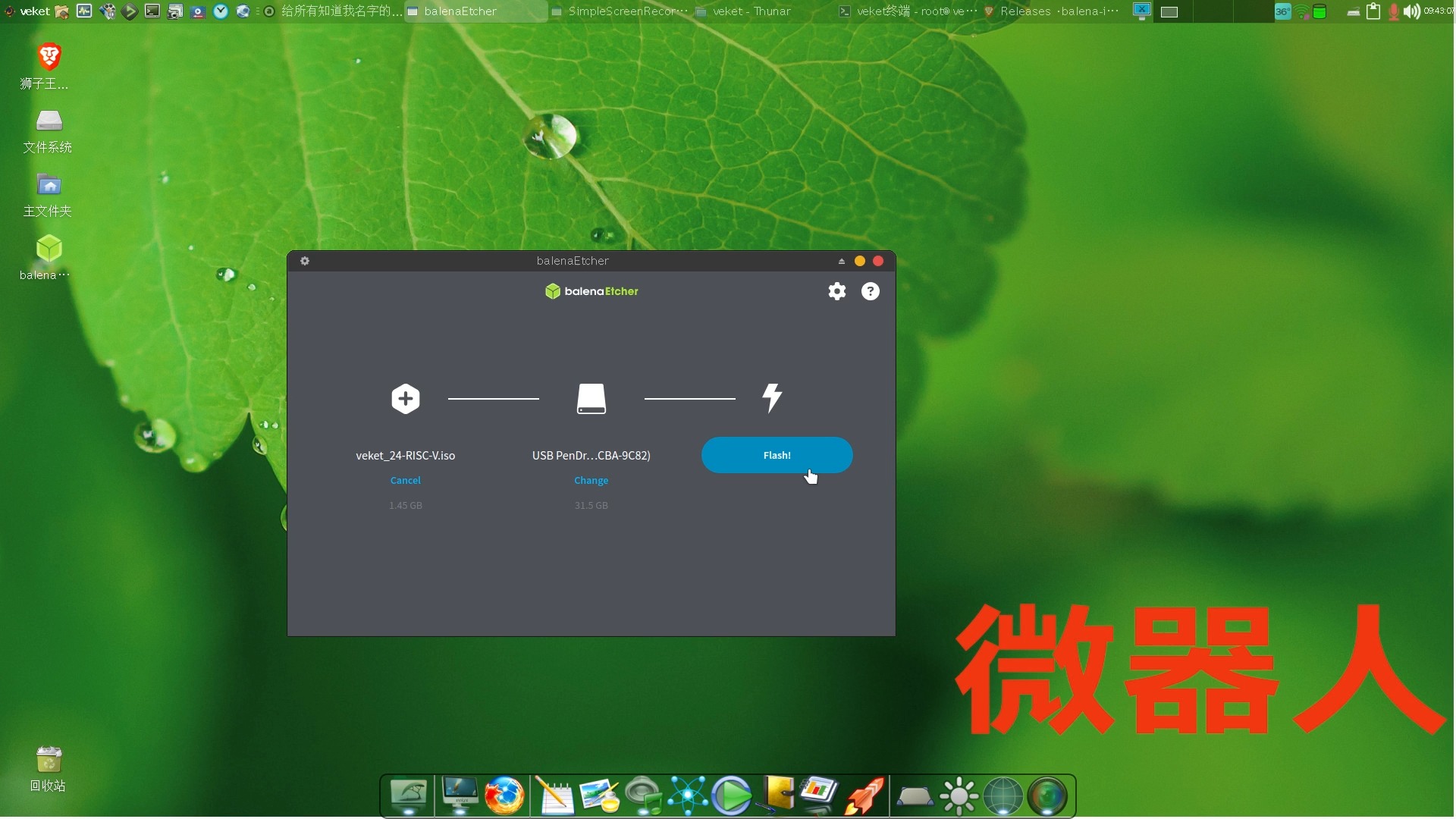Open the home folder launcher in top panel

(62, 11)
